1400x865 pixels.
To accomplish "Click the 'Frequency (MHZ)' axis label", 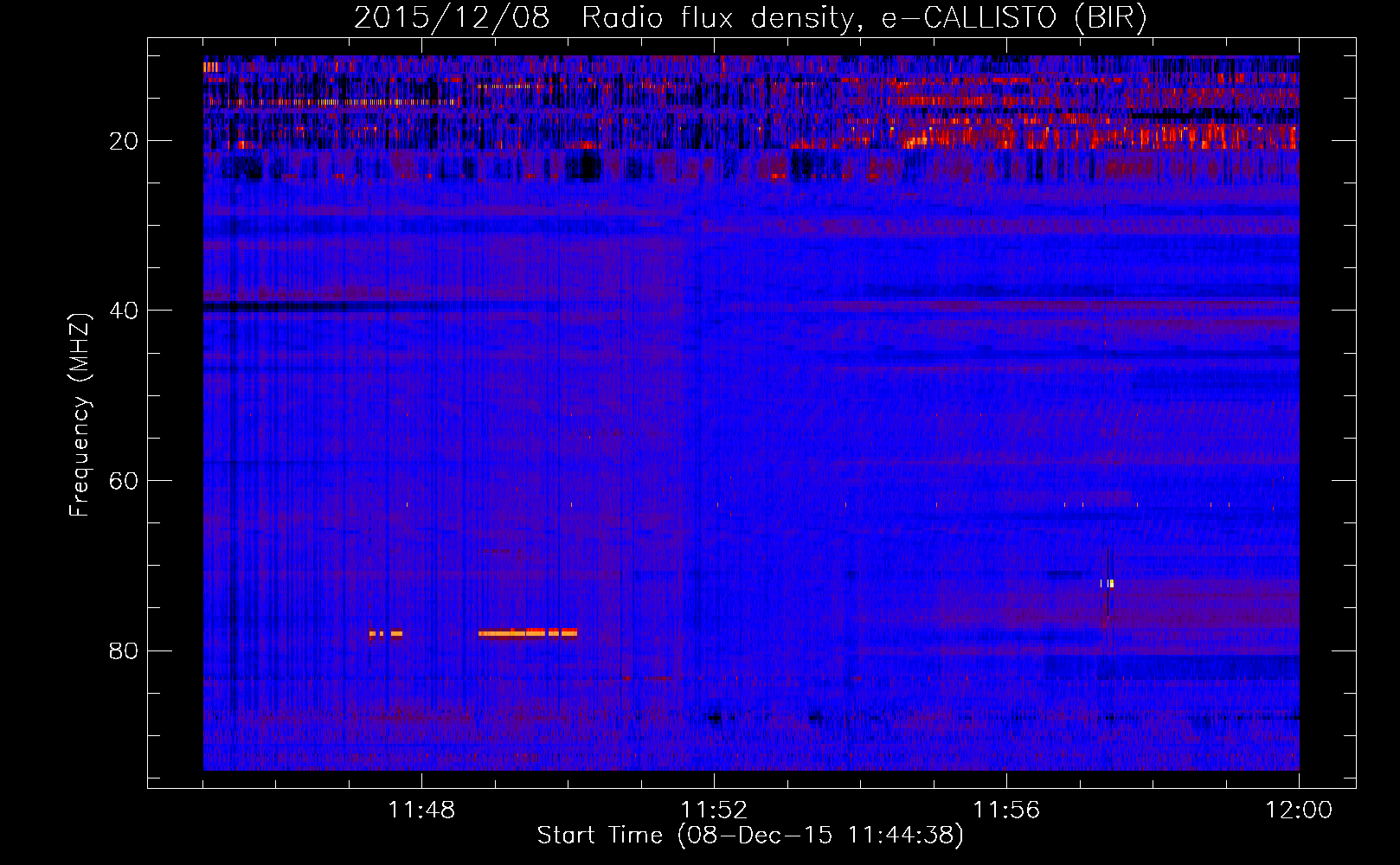I will [79, 415].
